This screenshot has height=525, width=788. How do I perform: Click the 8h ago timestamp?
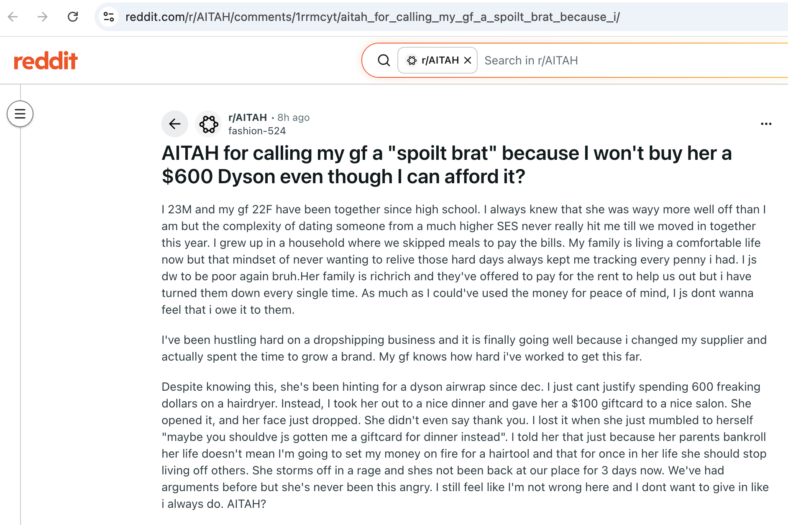(293, 118)
